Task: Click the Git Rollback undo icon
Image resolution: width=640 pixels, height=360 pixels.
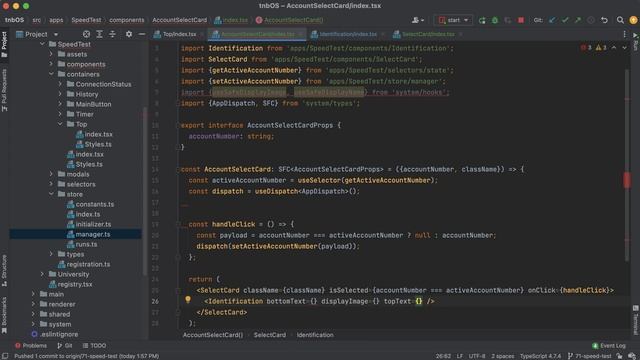Action: (604, 20)
